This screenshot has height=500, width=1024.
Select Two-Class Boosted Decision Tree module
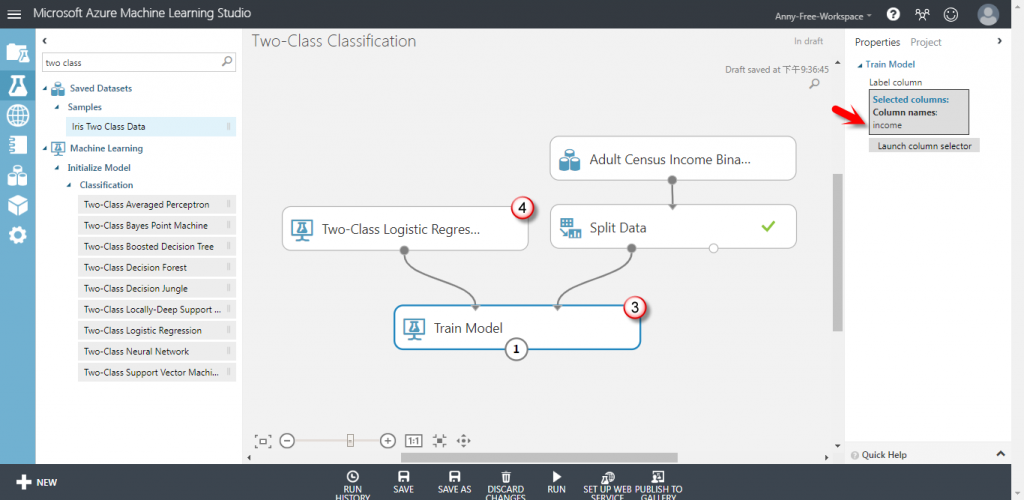pyautogui.click(x=157, y=247)
